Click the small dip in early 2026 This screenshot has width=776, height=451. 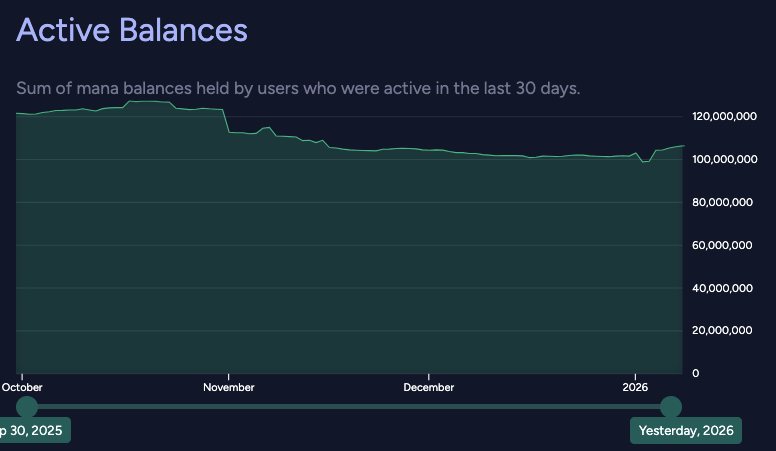(646, 161)
